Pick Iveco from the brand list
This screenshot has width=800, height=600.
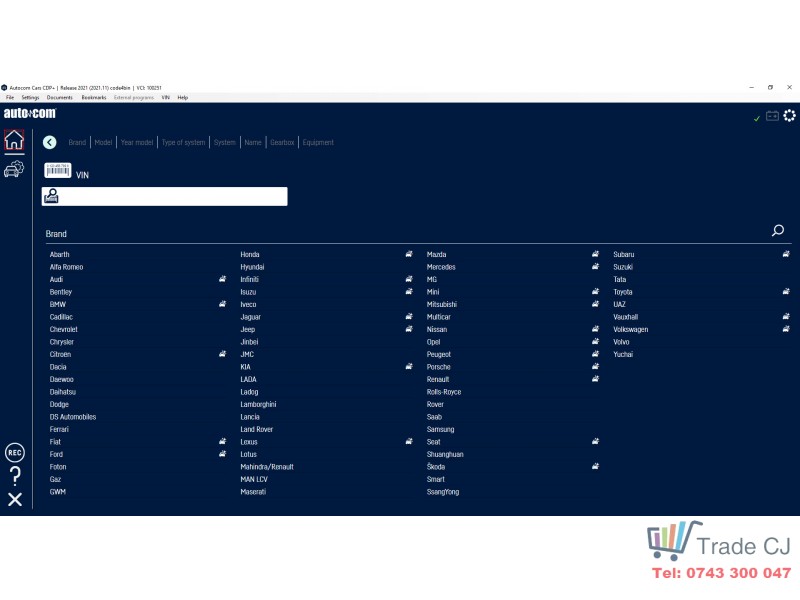(248, 304)
